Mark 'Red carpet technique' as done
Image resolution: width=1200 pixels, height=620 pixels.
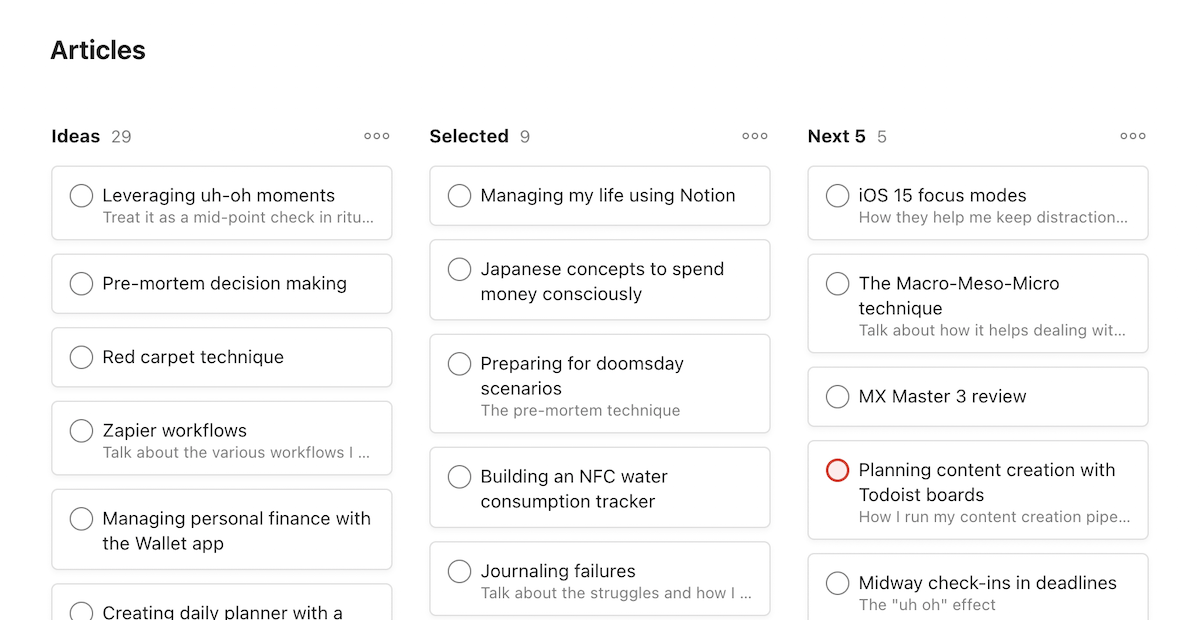coord(81,357)
